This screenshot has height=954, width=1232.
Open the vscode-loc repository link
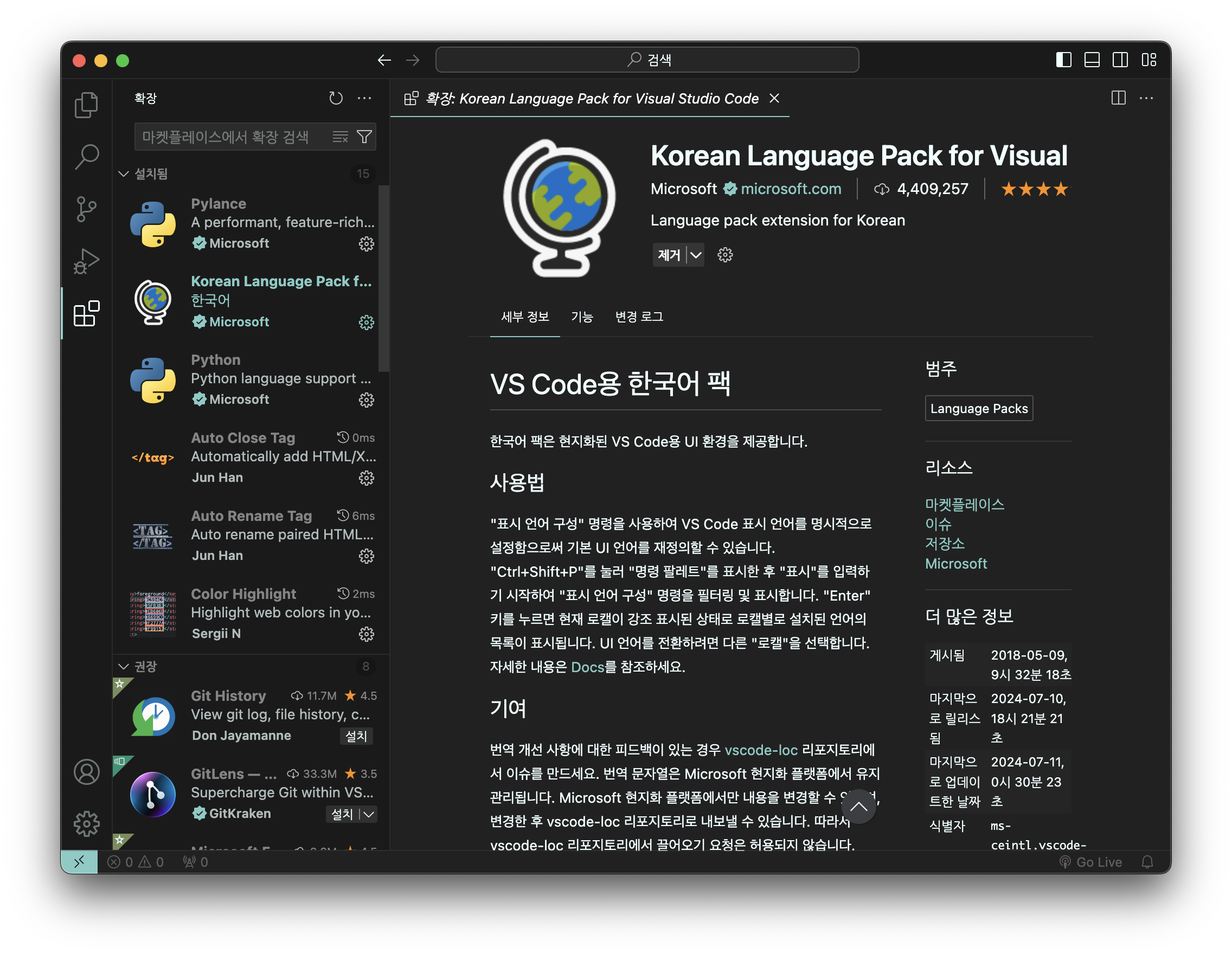761,750
